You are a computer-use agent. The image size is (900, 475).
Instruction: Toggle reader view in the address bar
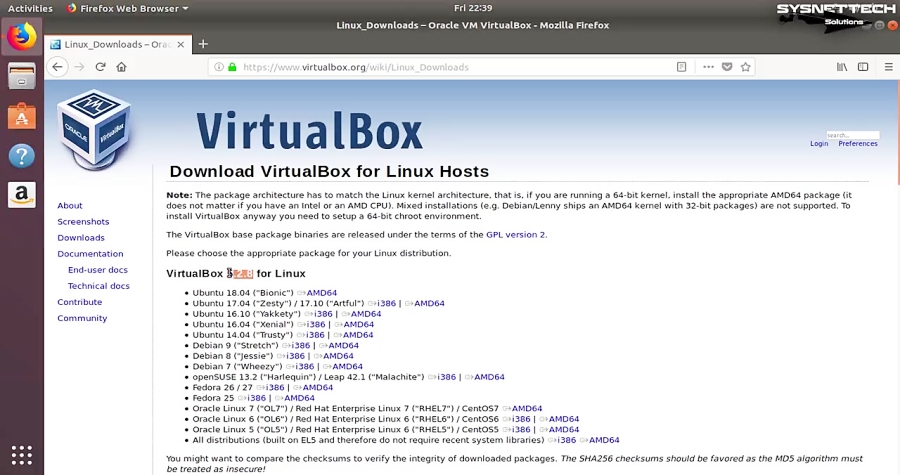[x=682, y=67]
